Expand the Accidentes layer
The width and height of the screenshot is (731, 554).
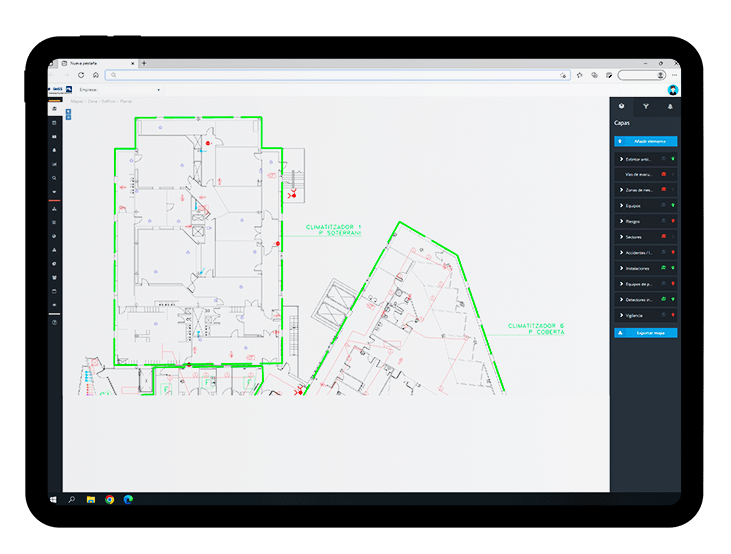[x=621, y=253]
